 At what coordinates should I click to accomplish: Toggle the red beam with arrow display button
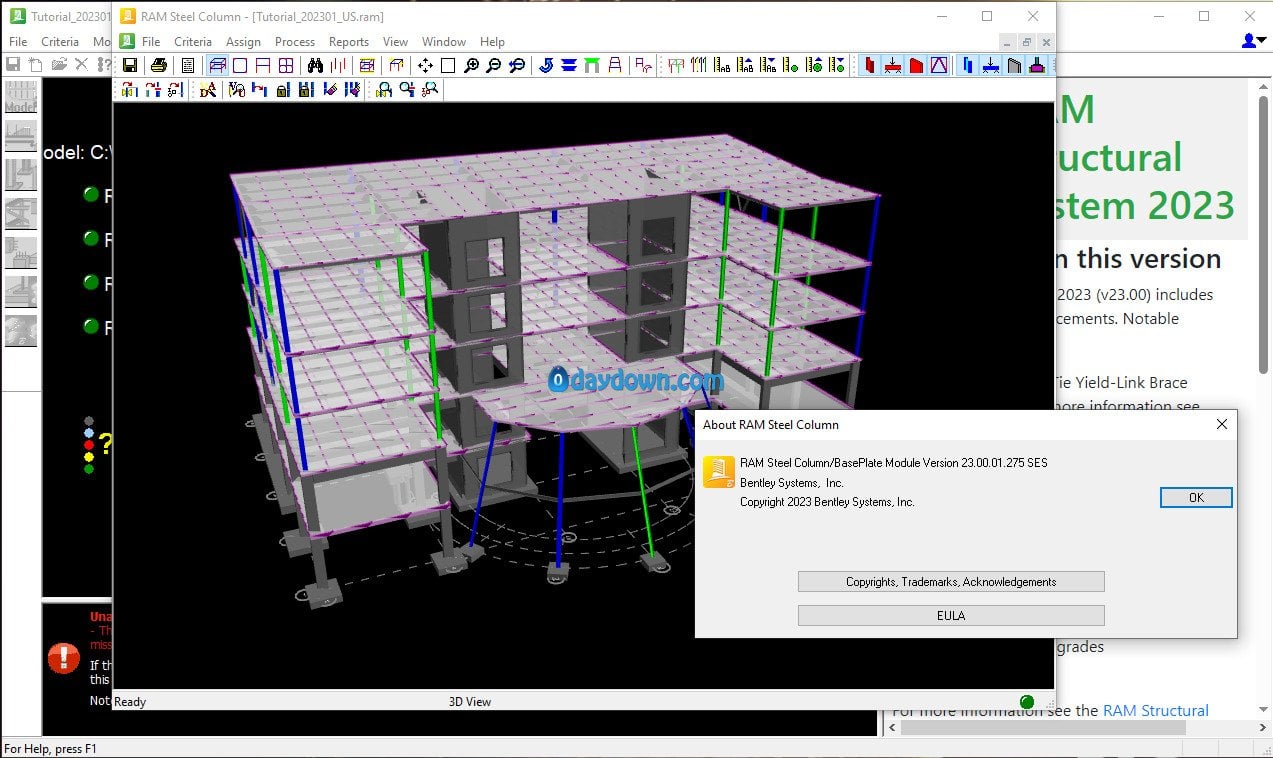[893, 65]
